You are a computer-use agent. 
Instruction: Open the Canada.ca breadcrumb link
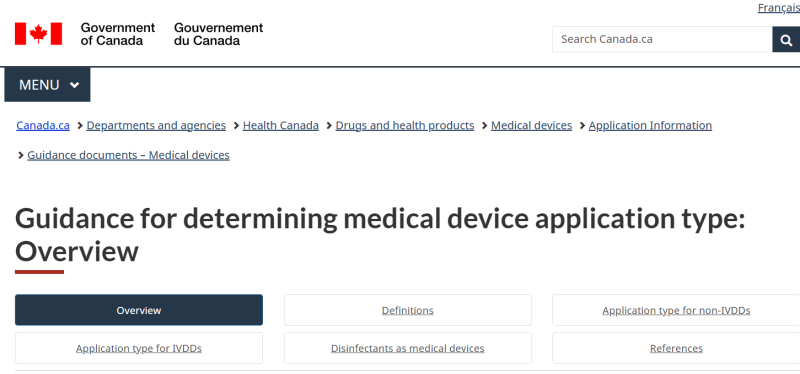pyautogui.click(x=43, y=126)
